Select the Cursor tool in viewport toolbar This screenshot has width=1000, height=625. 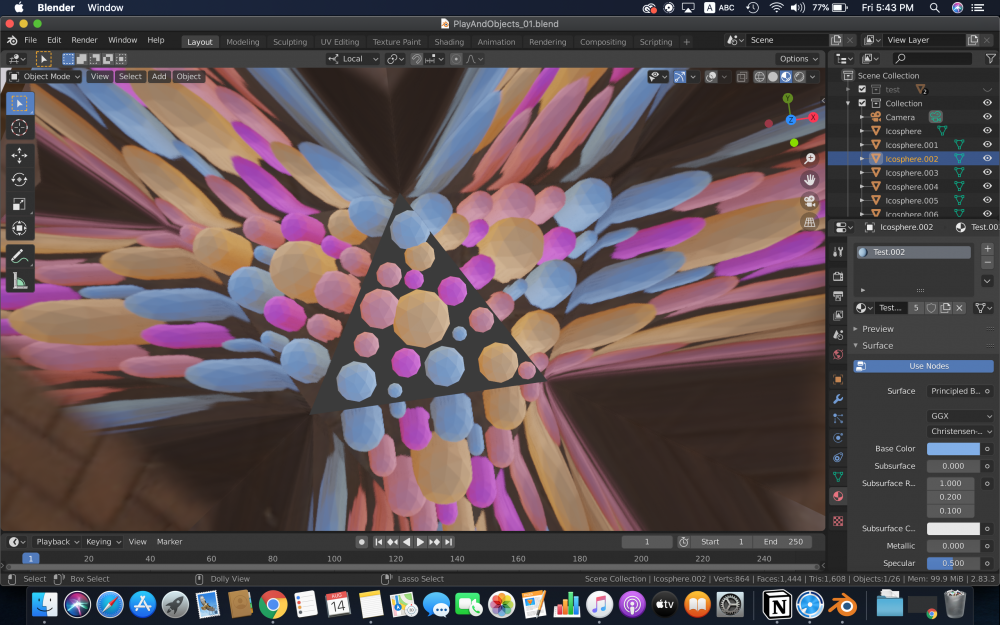click(x=20, y=128)
